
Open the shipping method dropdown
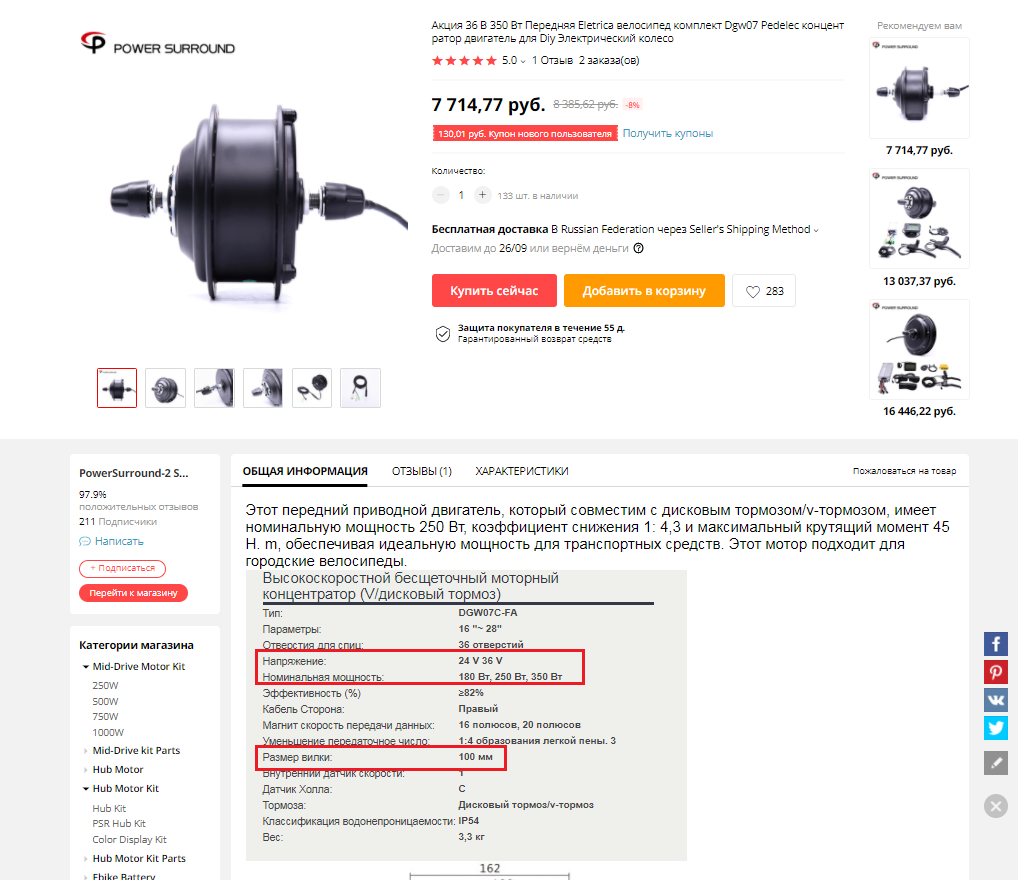tap(816, 230)
